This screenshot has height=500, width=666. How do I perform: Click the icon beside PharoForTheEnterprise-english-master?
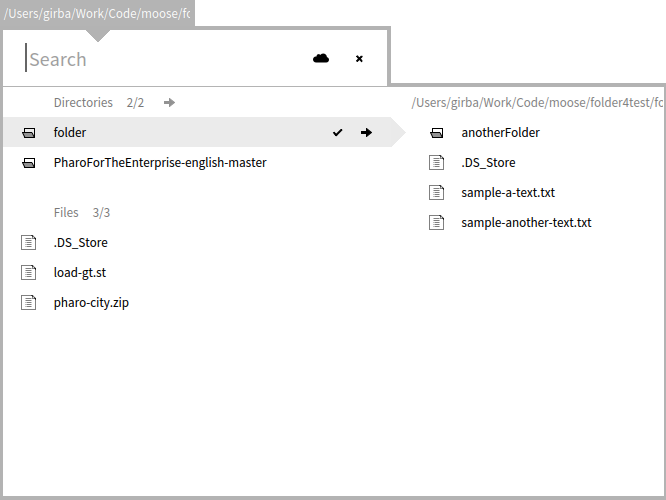(x=29, y=163)
